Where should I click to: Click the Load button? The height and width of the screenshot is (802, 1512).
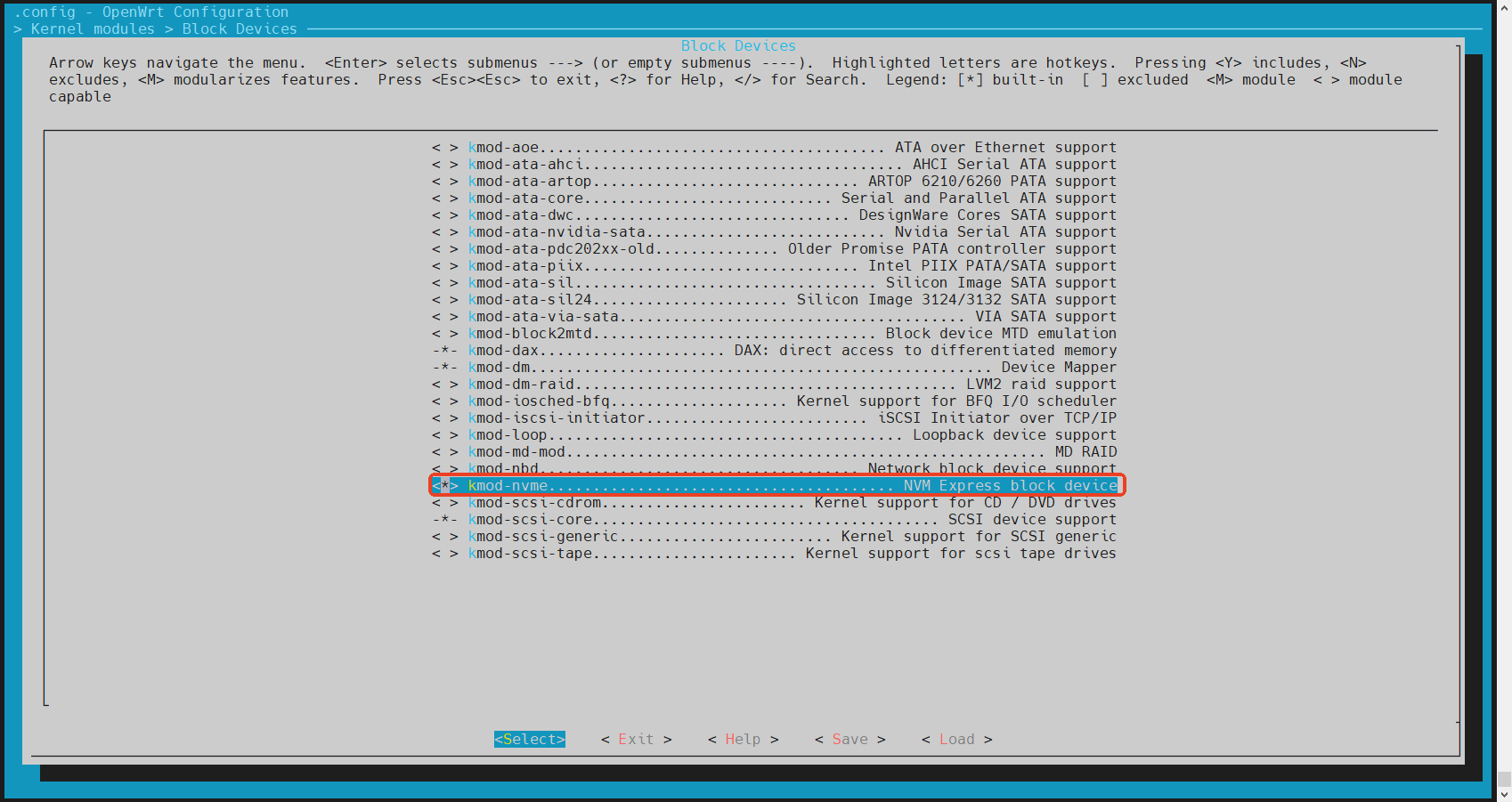coord(956,740)
